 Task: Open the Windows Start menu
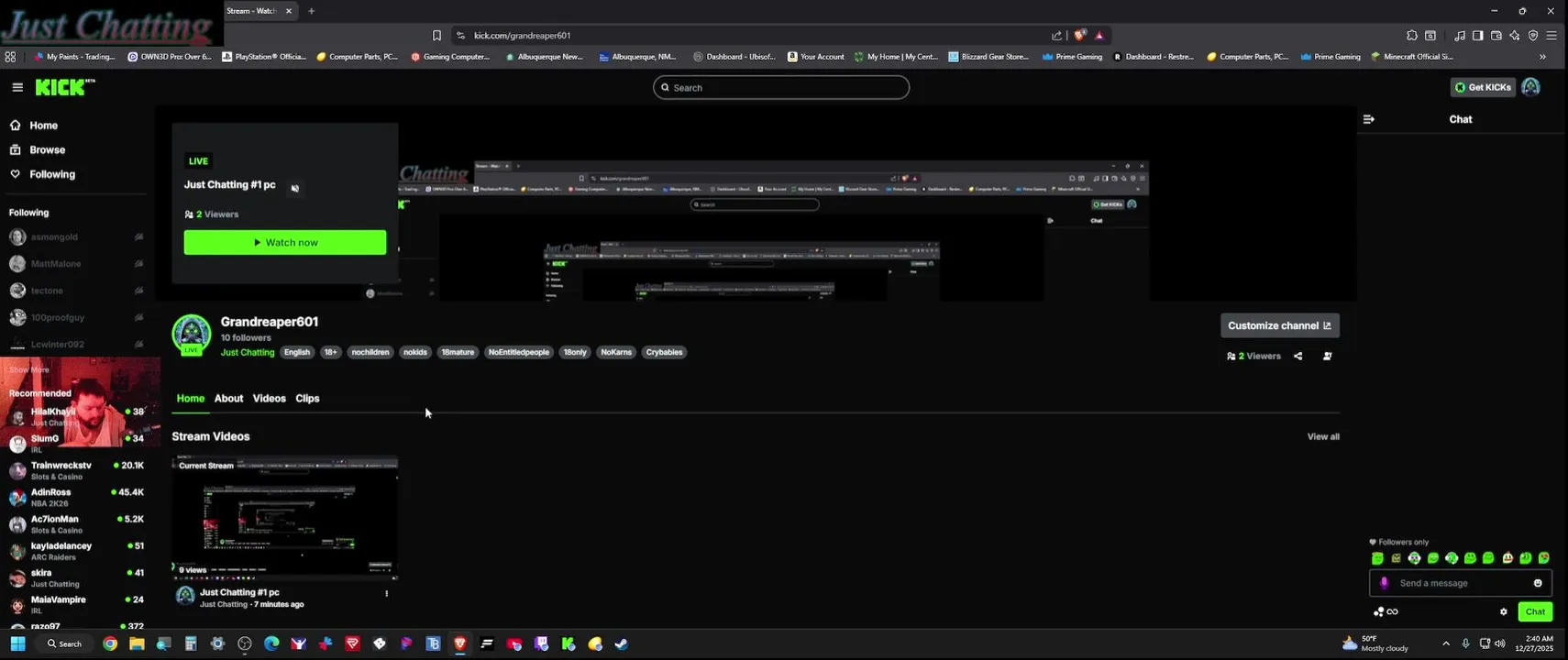[17, 643]
